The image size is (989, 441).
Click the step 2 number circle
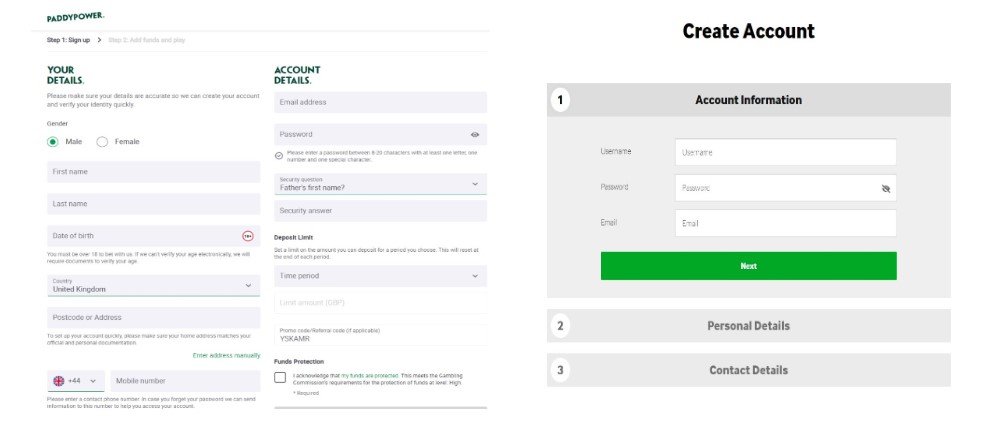click(560, 326)
